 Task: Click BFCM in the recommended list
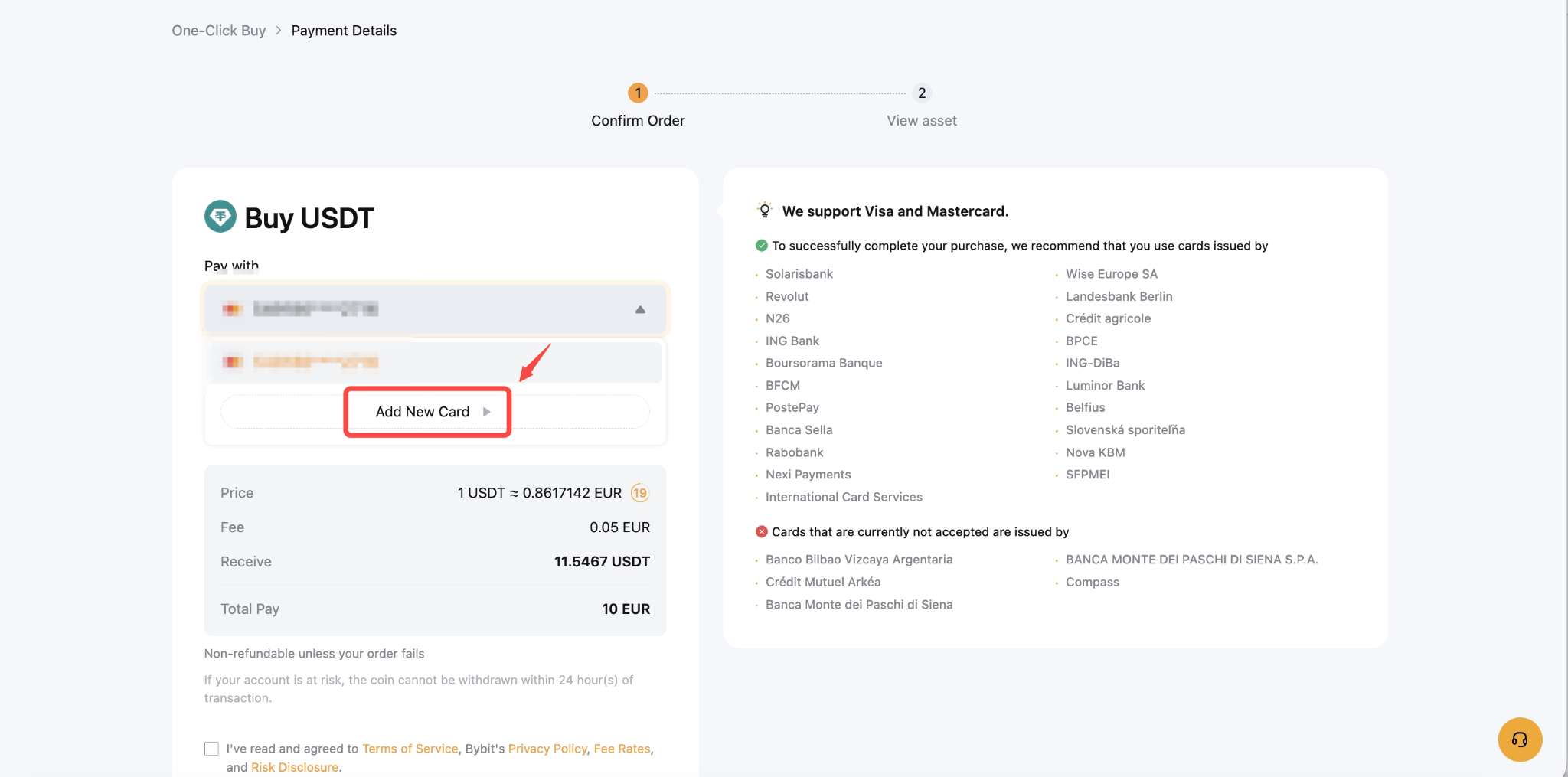pos(782,385)
